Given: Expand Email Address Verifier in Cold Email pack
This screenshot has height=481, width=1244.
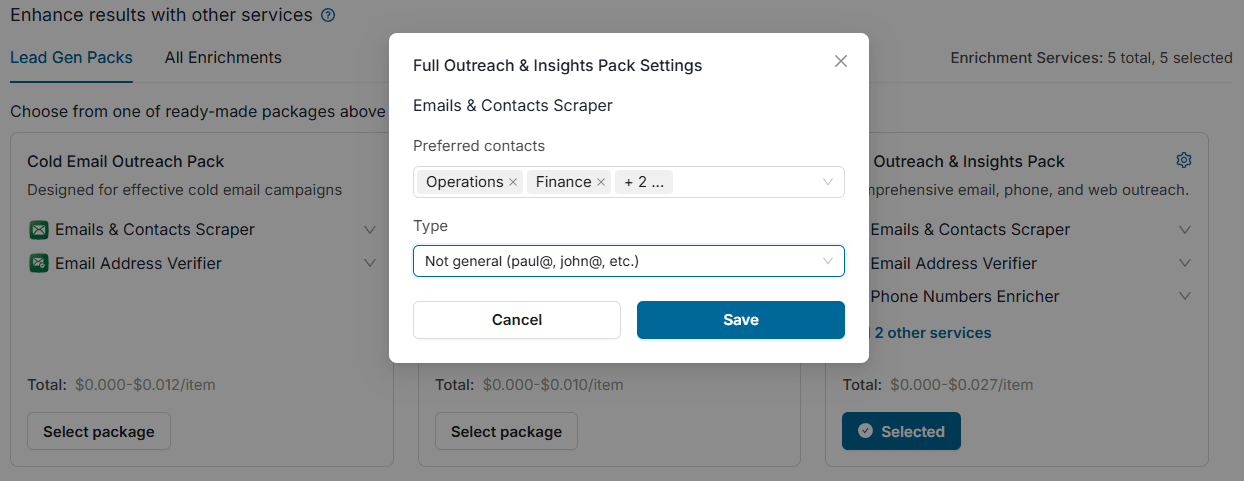Looking at the screenshot, I should (370, 264).
